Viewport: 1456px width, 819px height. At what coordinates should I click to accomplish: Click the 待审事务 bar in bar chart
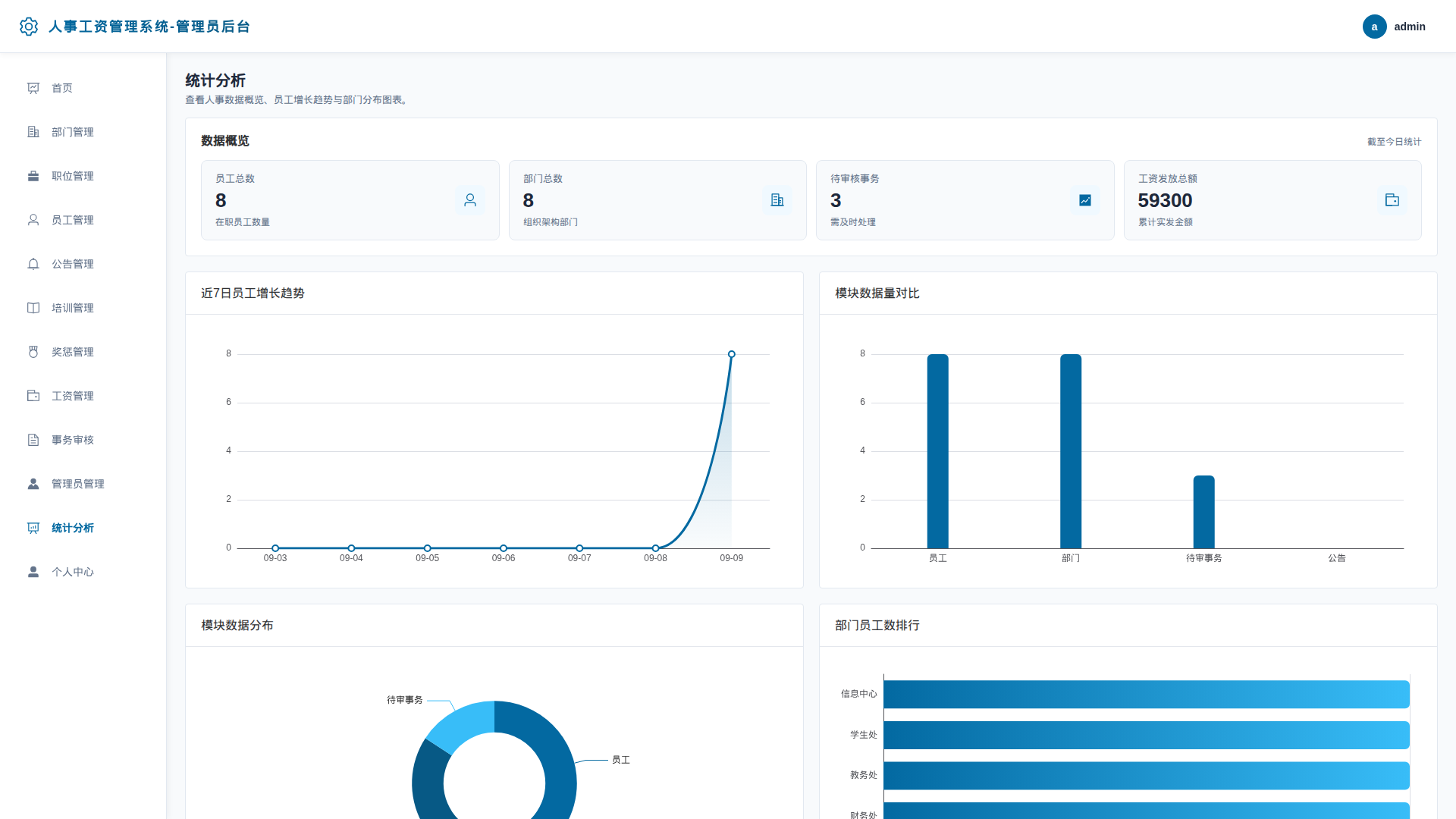(1204, 512)
